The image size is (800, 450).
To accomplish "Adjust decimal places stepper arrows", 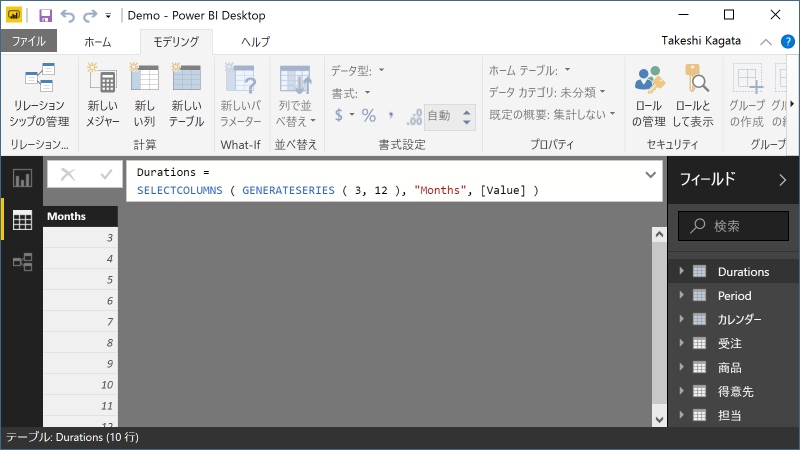I will tap(467, 117).
